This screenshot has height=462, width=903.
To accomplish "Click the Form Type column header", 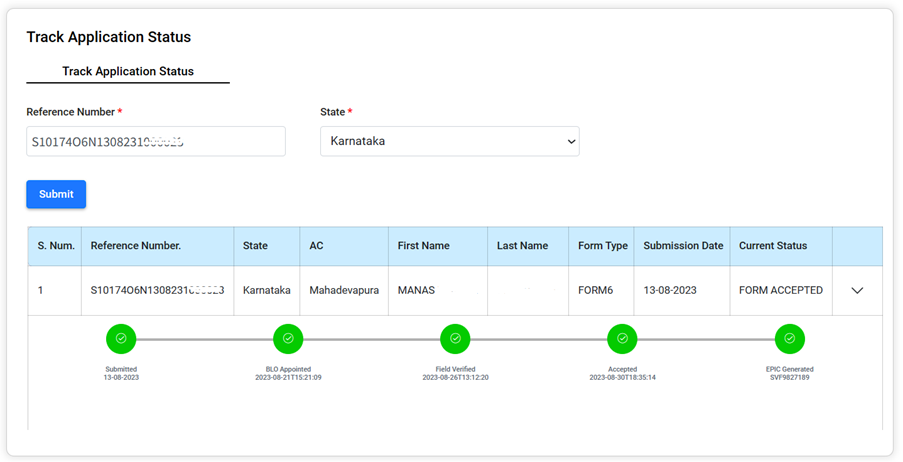I will pyautogui.click(x=603, y=246).
